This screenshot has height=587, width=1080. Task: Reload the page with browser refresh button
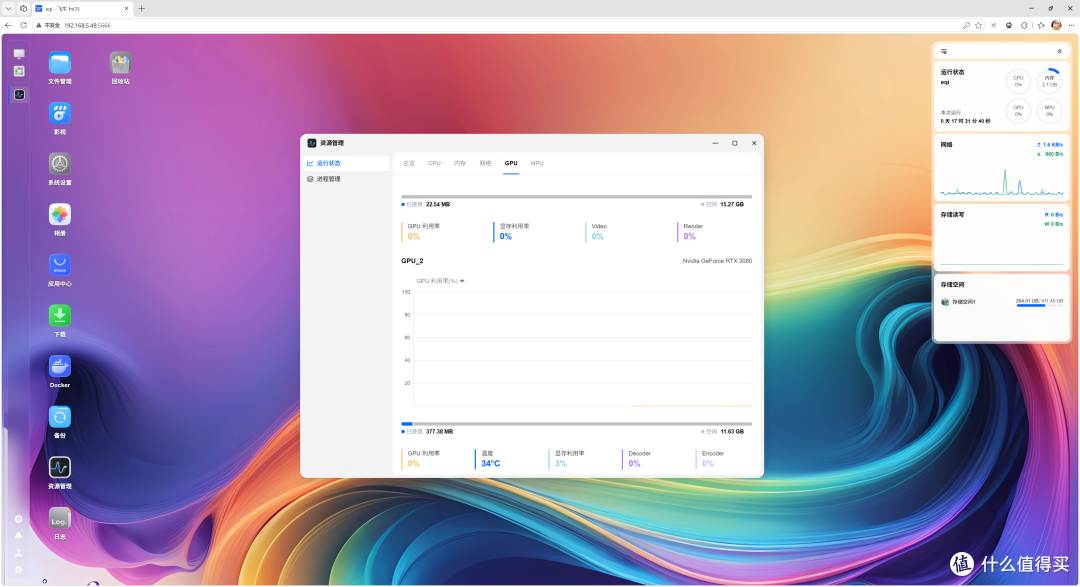point(23,25)
